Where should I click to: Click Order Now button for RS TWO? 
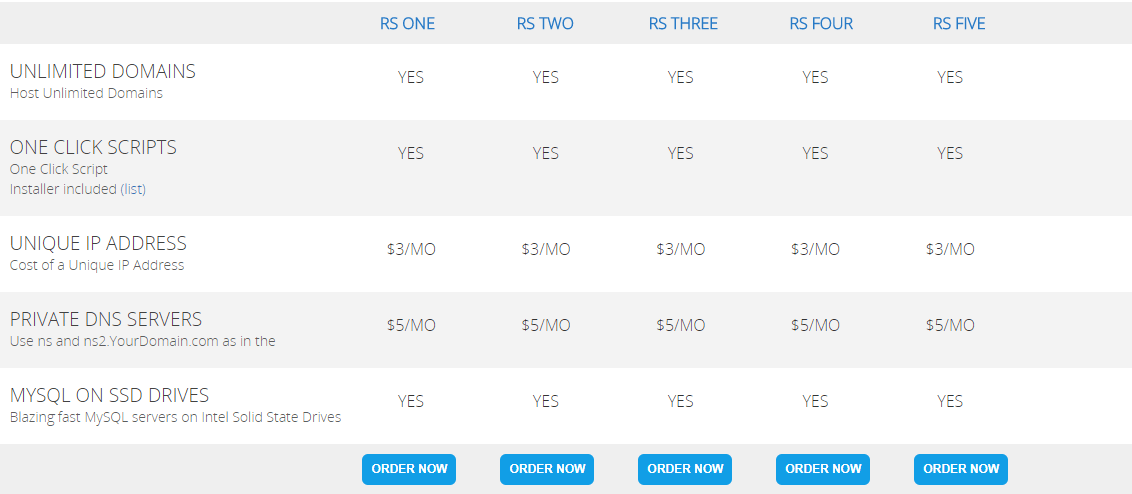point(547,469)
